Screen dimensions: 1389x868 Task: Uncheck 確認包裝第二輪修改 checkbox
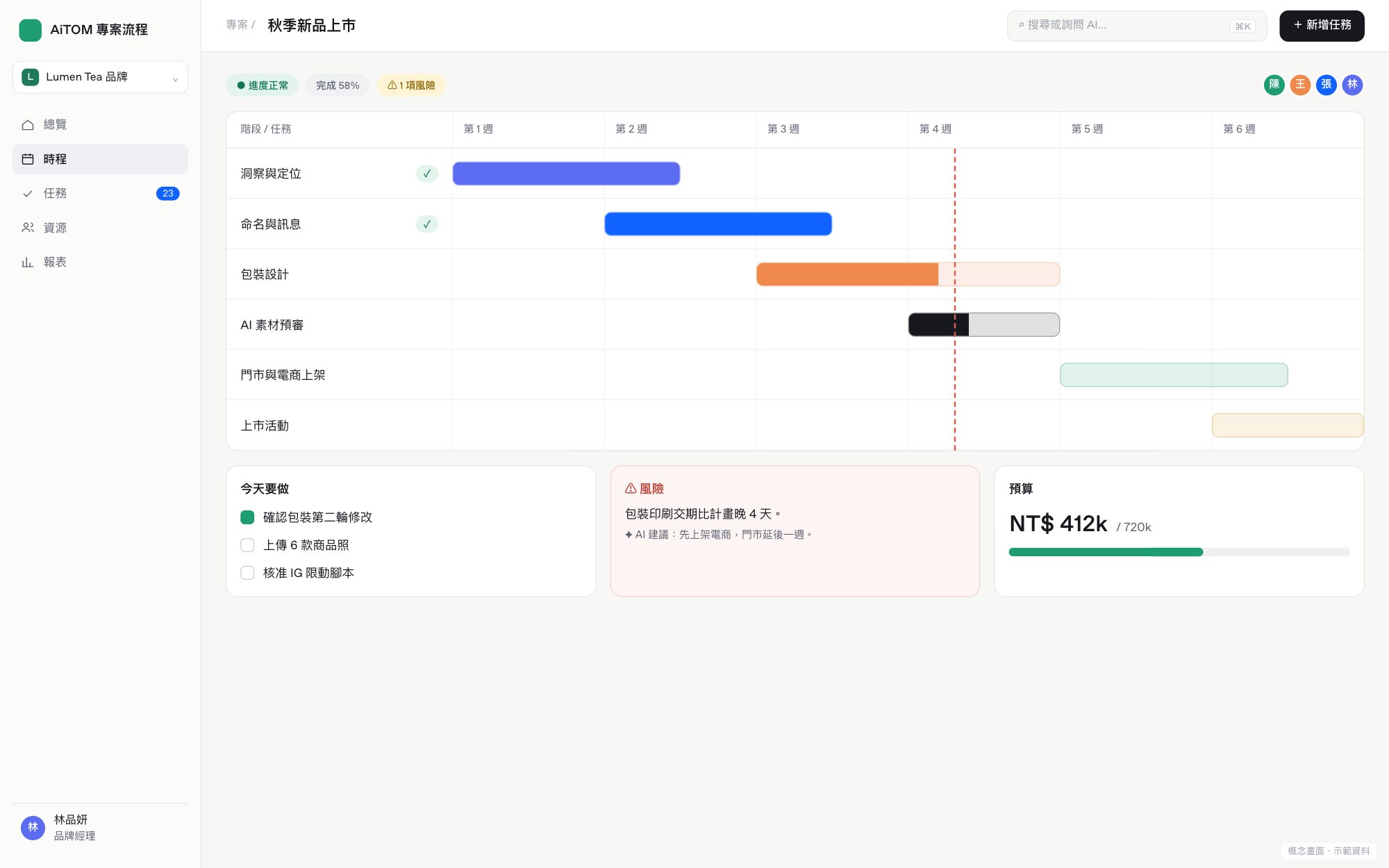point(247,517)
